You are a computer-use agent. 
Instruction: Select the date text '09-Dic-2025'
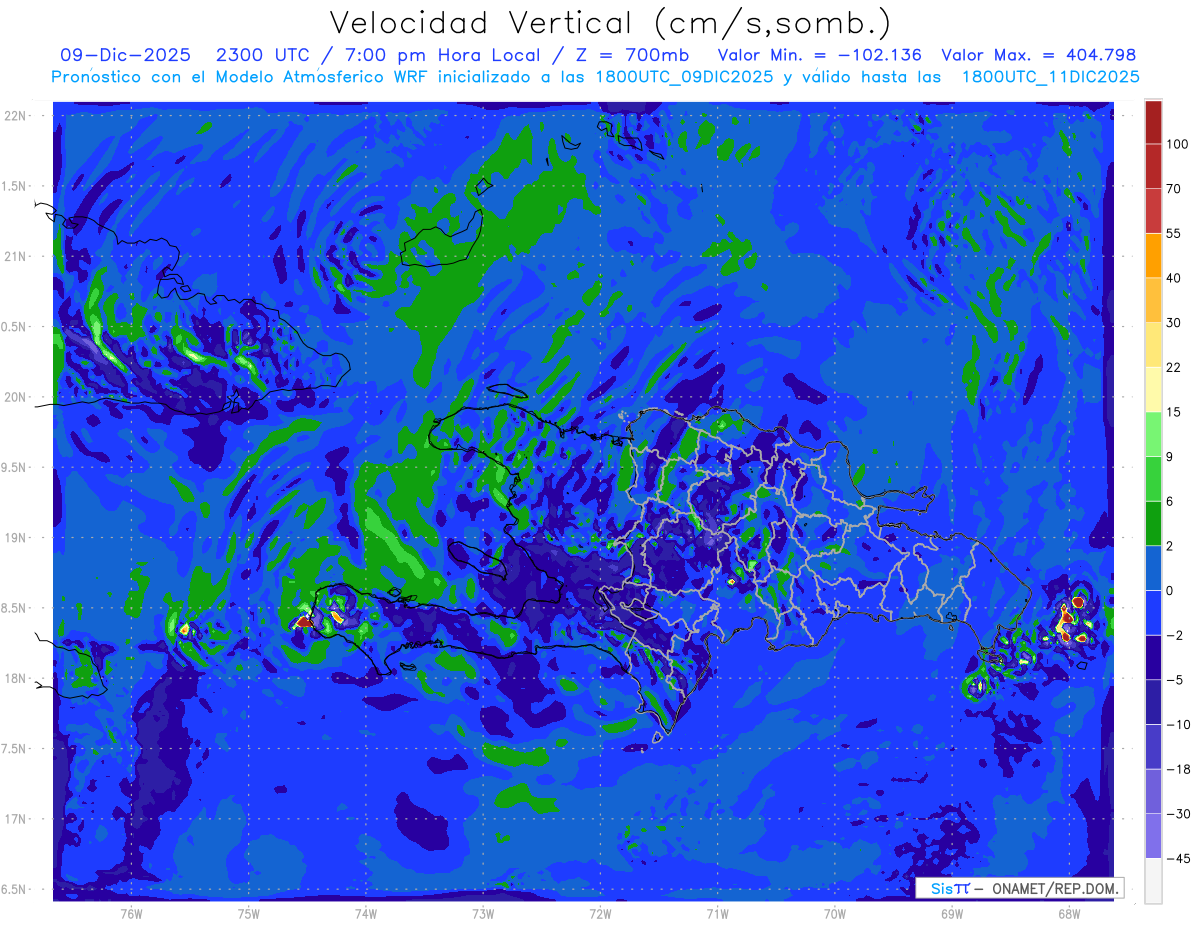[125, 55]
